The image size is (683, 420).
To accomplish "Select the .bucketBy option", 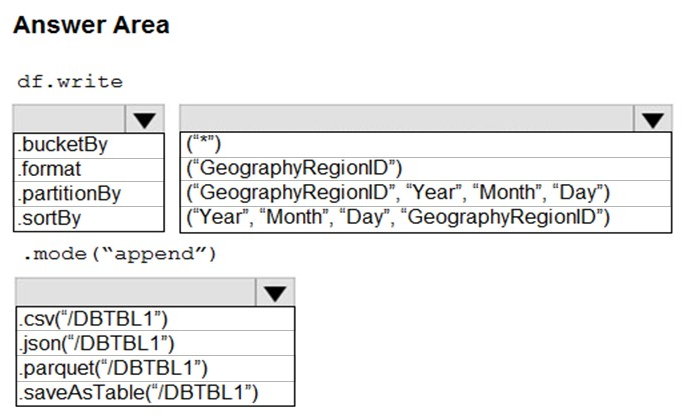I will (x=89, y=146).
